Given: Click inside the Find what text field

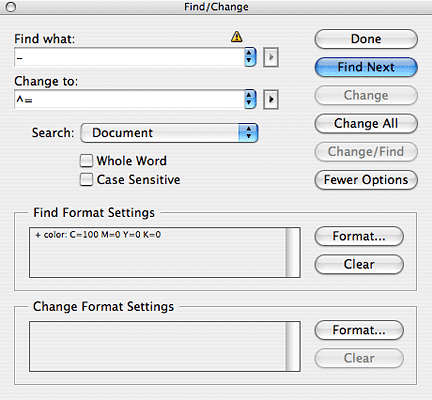Looking at the screenshot, I should pyautogui.click(x=129, y=57).
